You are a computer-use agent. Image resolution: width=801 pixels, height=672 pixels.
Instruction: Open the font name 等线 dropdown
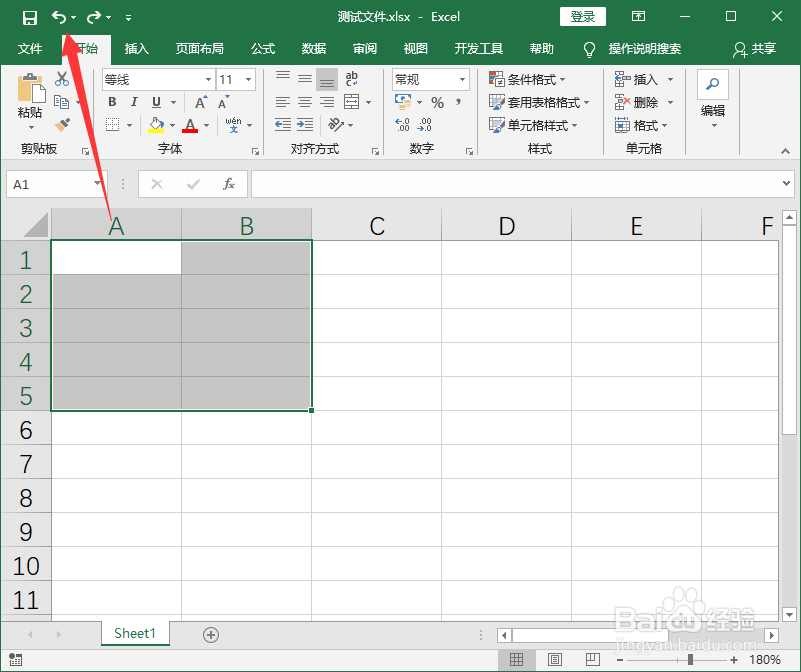208,80
